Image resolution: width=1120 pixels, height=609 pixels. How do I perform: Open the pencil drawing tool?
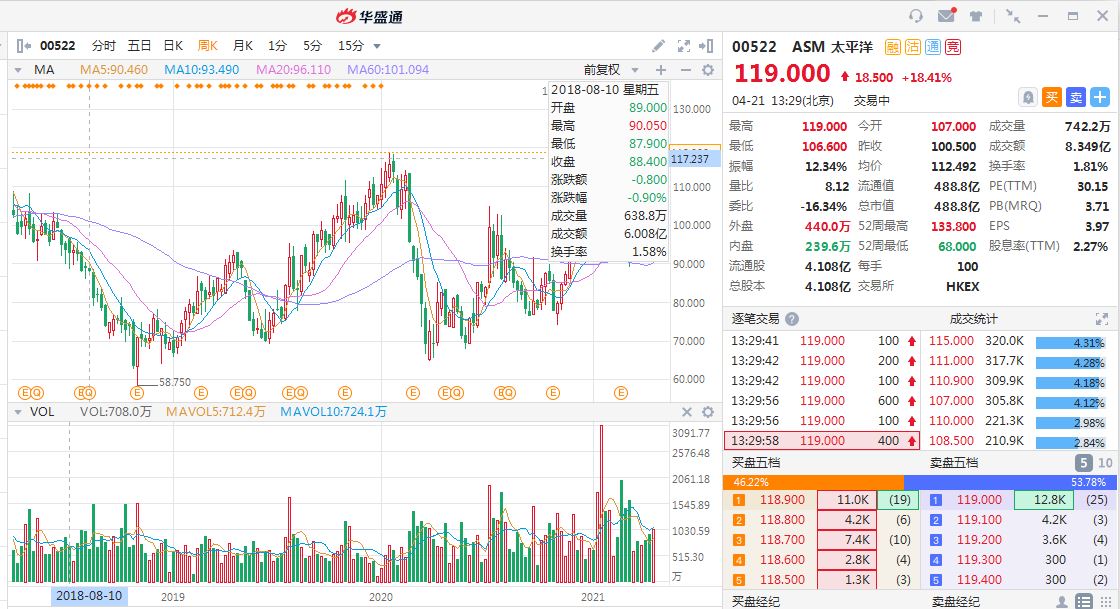pos(658,46)
